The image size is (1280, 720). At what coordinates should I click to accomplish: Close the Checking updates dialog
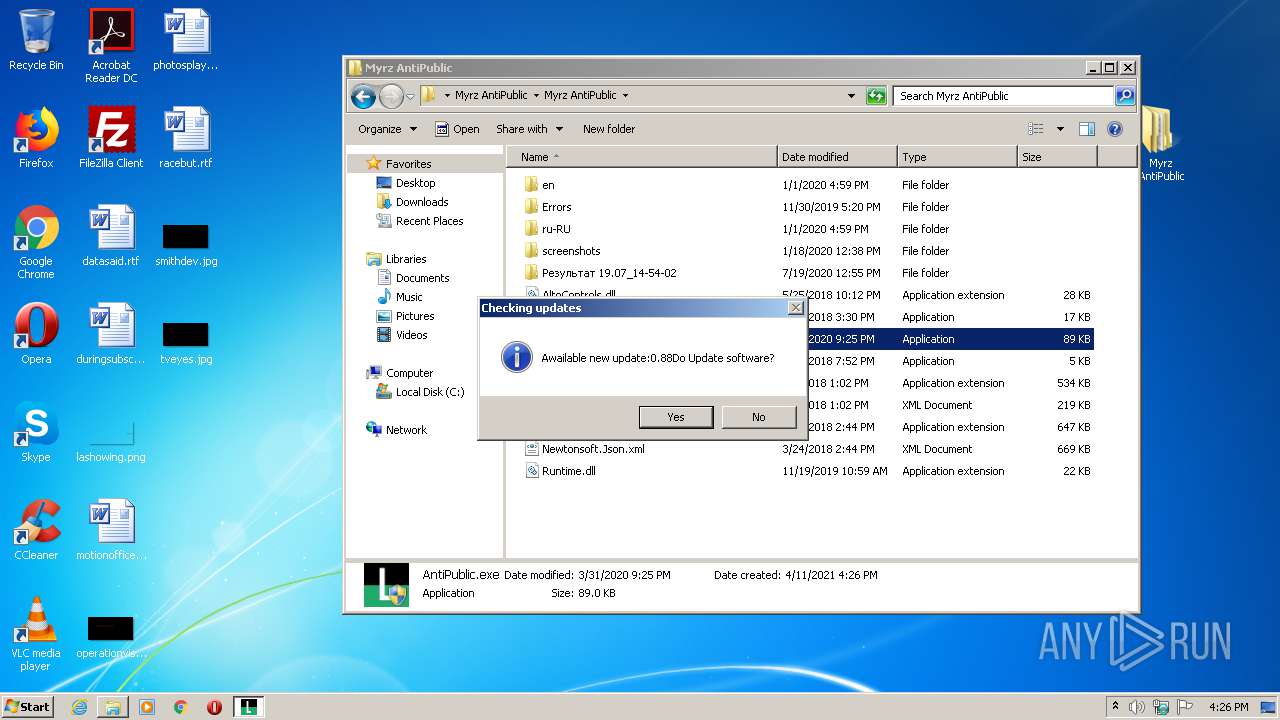795,308
